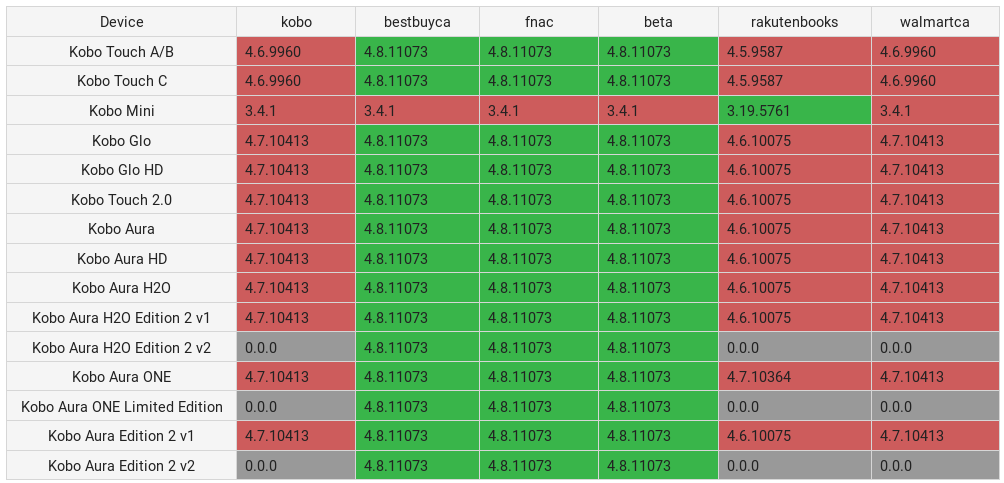Click the 4.7.10364 cell under rakutenbooks
The height and width of the screenshot is (483, 1004).
[794, 377]
